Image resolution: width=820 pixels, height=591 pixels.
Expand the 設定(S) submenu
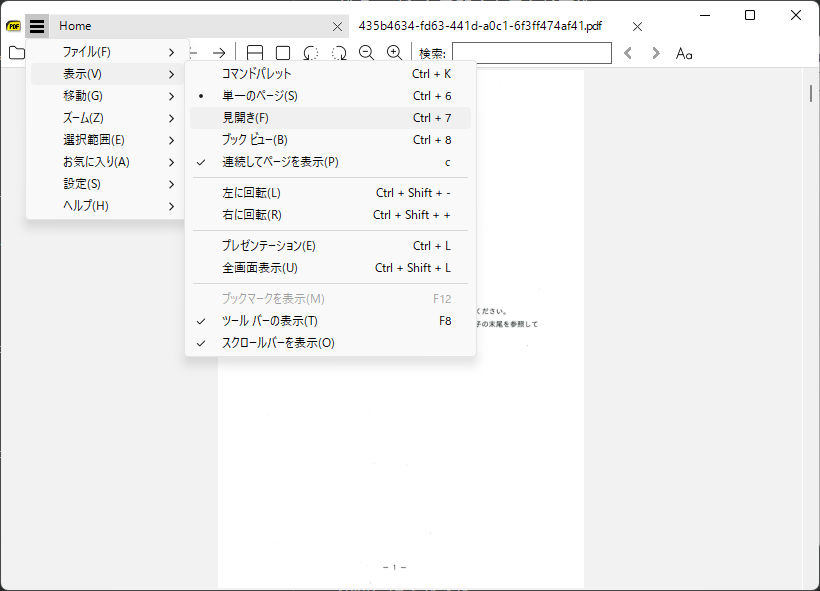tap(107, 184)
